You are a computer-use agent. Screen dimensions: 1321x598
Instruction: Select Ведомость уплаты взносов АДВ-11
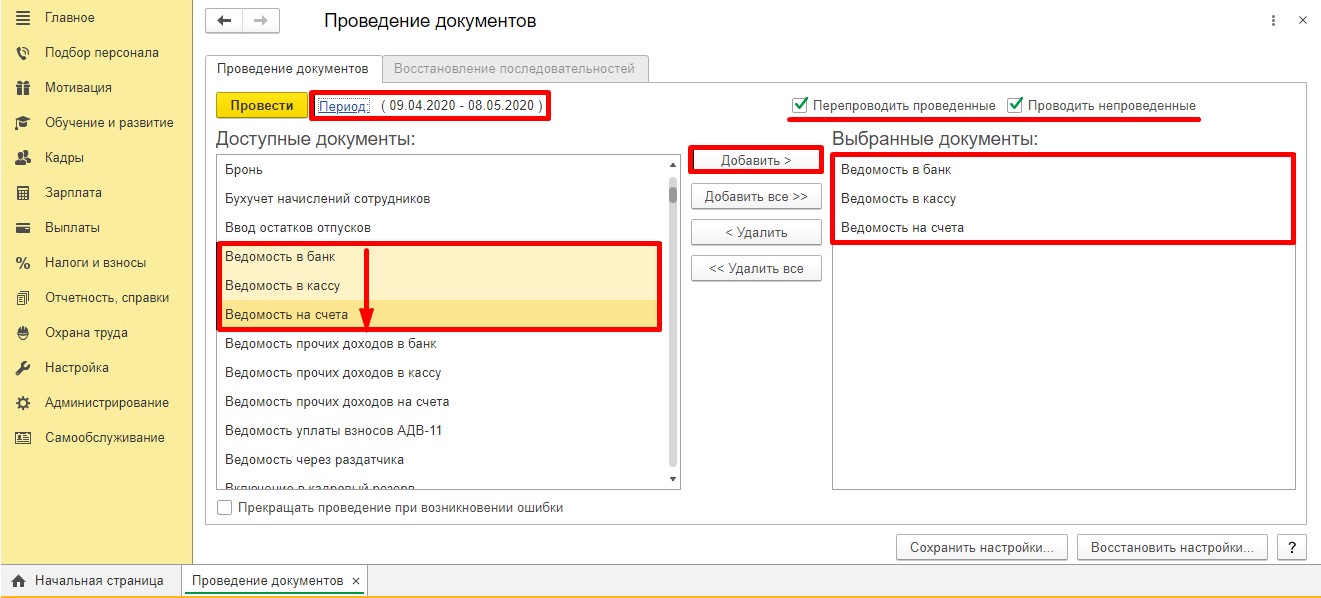441,431
